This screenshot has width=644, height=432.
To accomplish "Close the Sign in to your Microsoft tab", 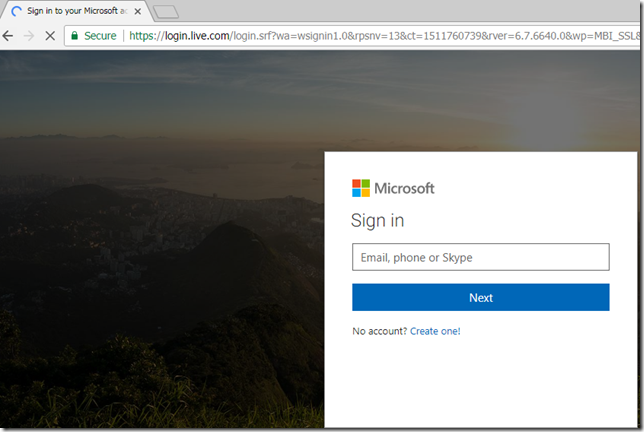I will pos(138,11).
